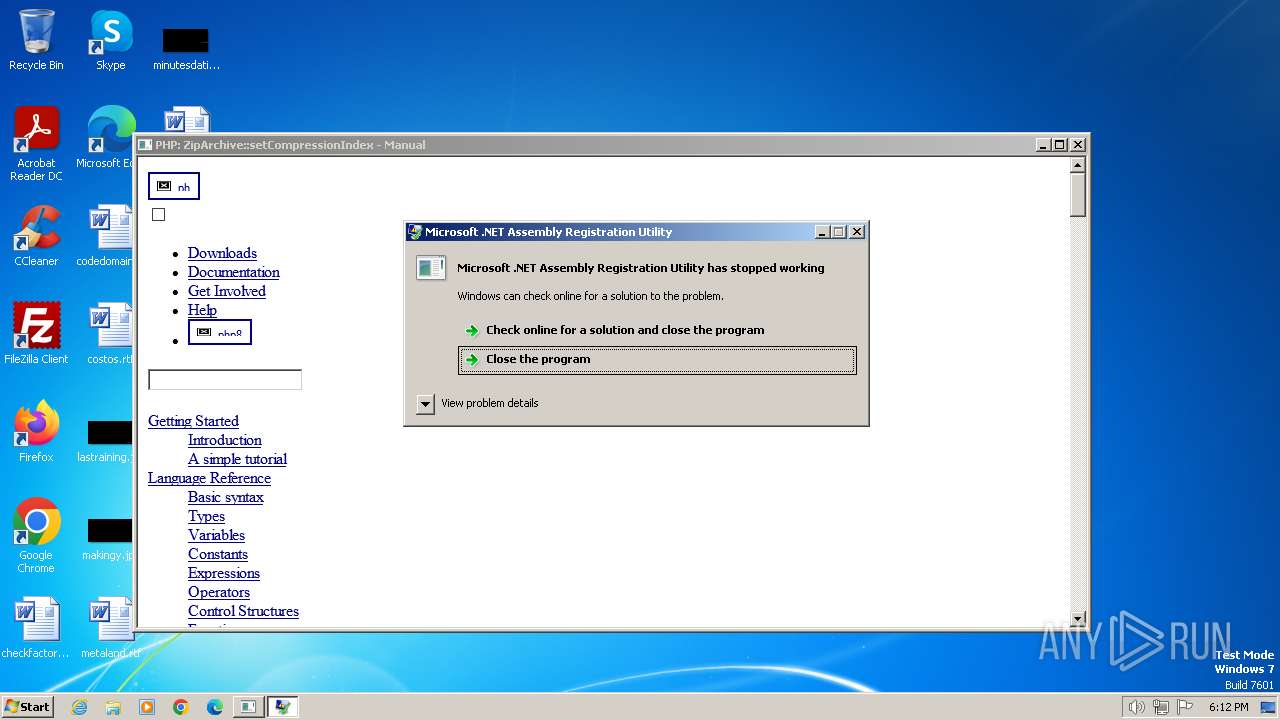Open Acrobat Reader DC shortcut
Viewport: 1280px width, 720px height.
point(36,144)
